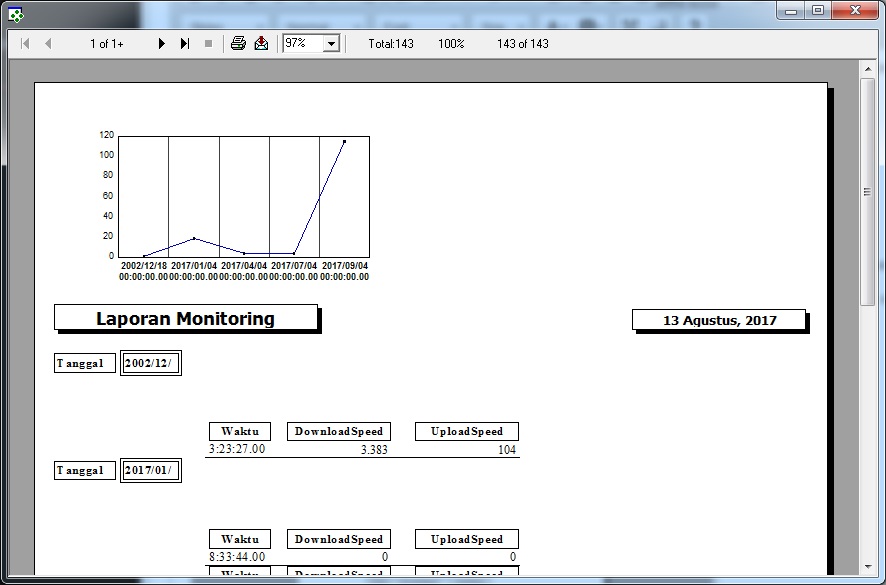Screen dimensions: 886x585
Task: Click the 13 Agustus, 2017 date box
Action: tap(718, 320)
